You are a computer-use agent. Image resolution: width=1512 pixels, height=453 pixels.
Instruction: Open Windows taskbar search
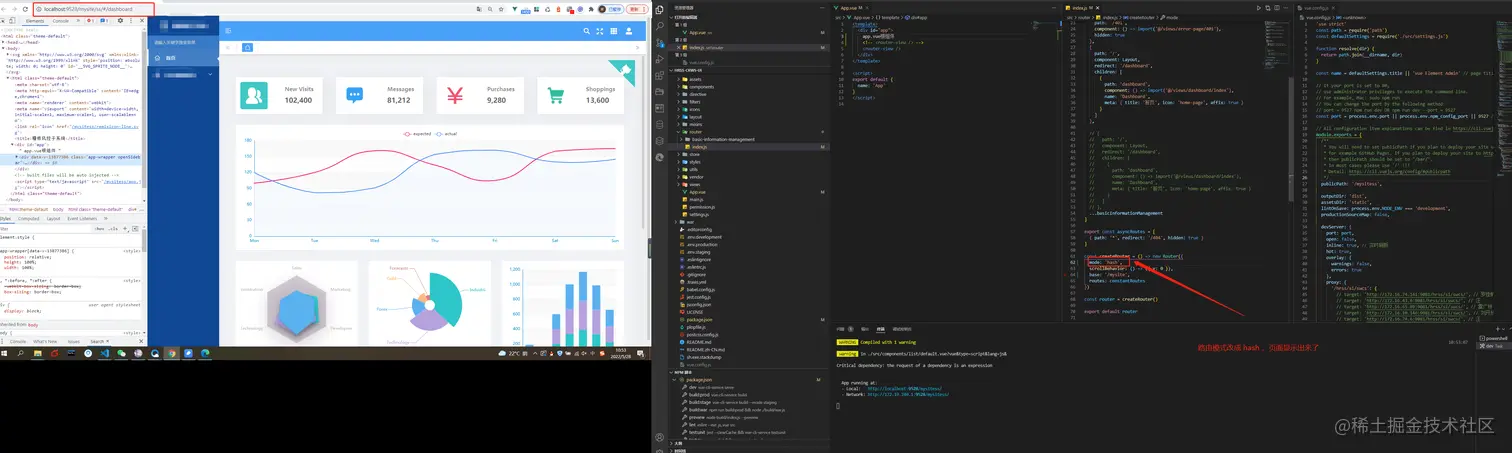21,353
